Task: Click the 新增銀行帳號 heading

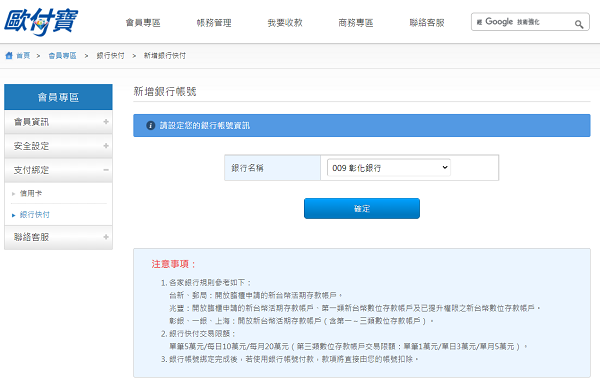Action: [165, 91]
